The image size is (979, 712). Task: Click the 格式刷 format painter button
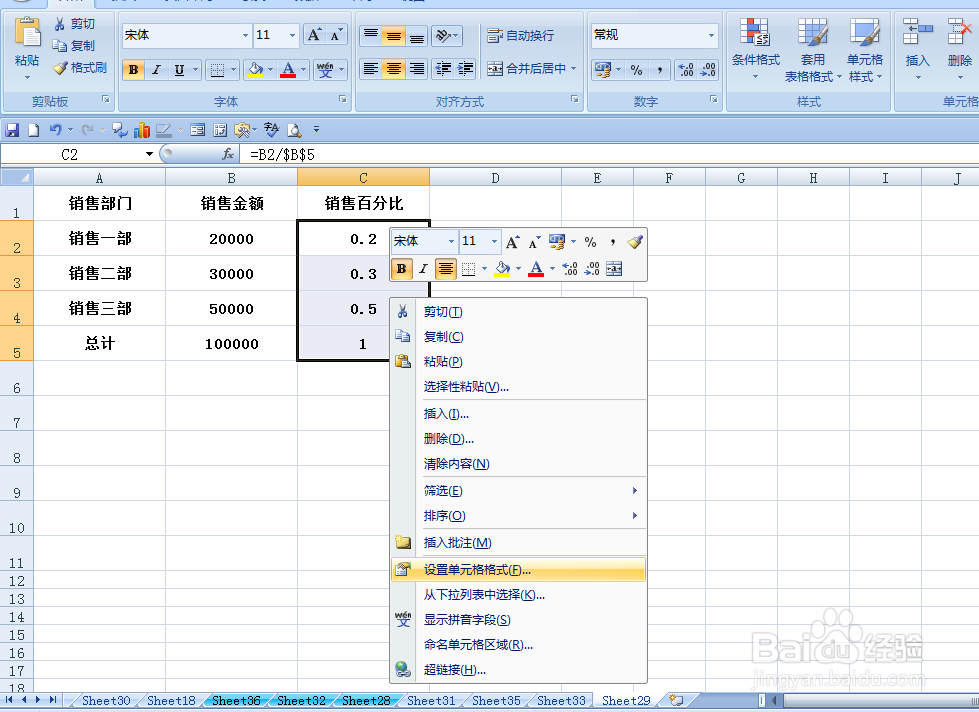[80, 68]
